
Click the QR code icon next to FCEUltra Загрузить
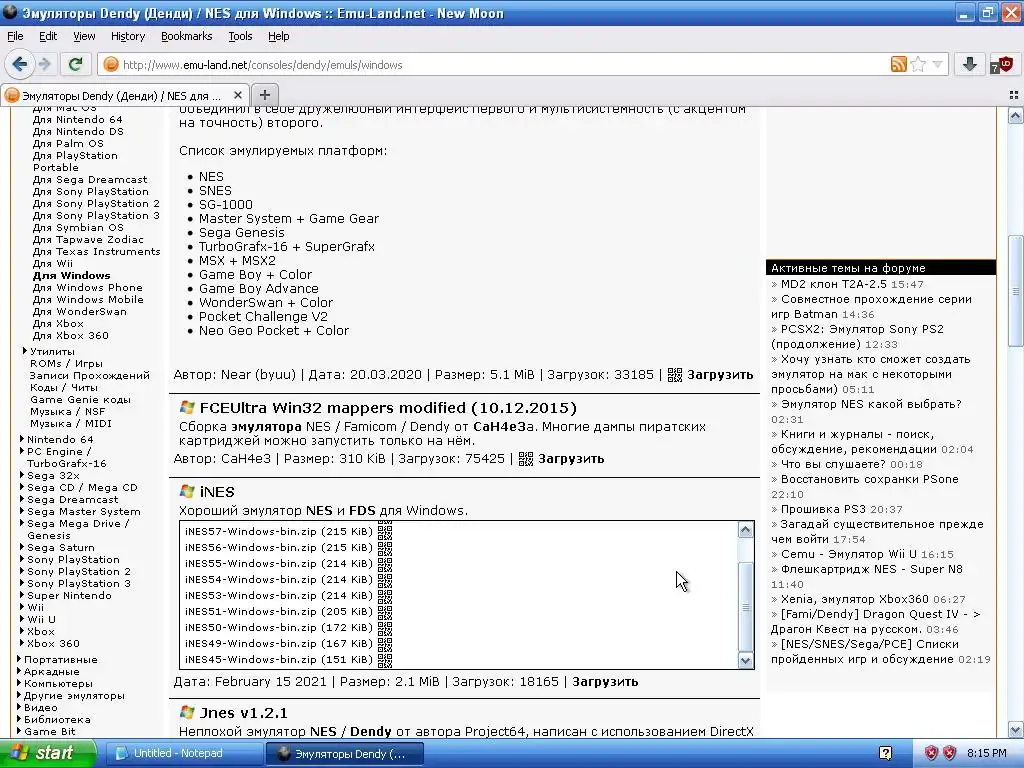click(526, 458)
